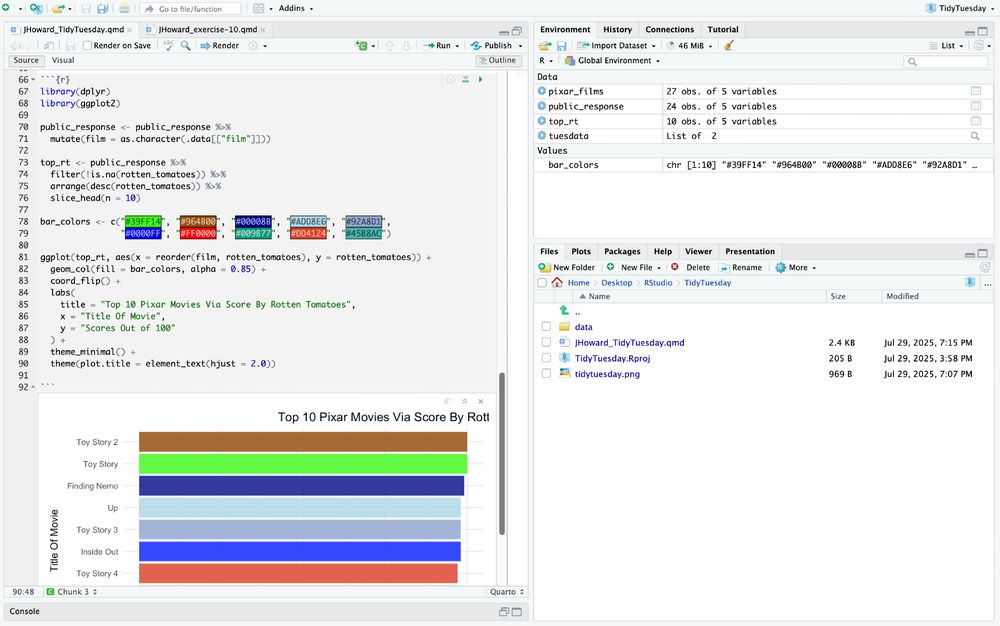Click the Desktop breadcrumb link
1000x626 pixels.
click(x=617, y=282)
